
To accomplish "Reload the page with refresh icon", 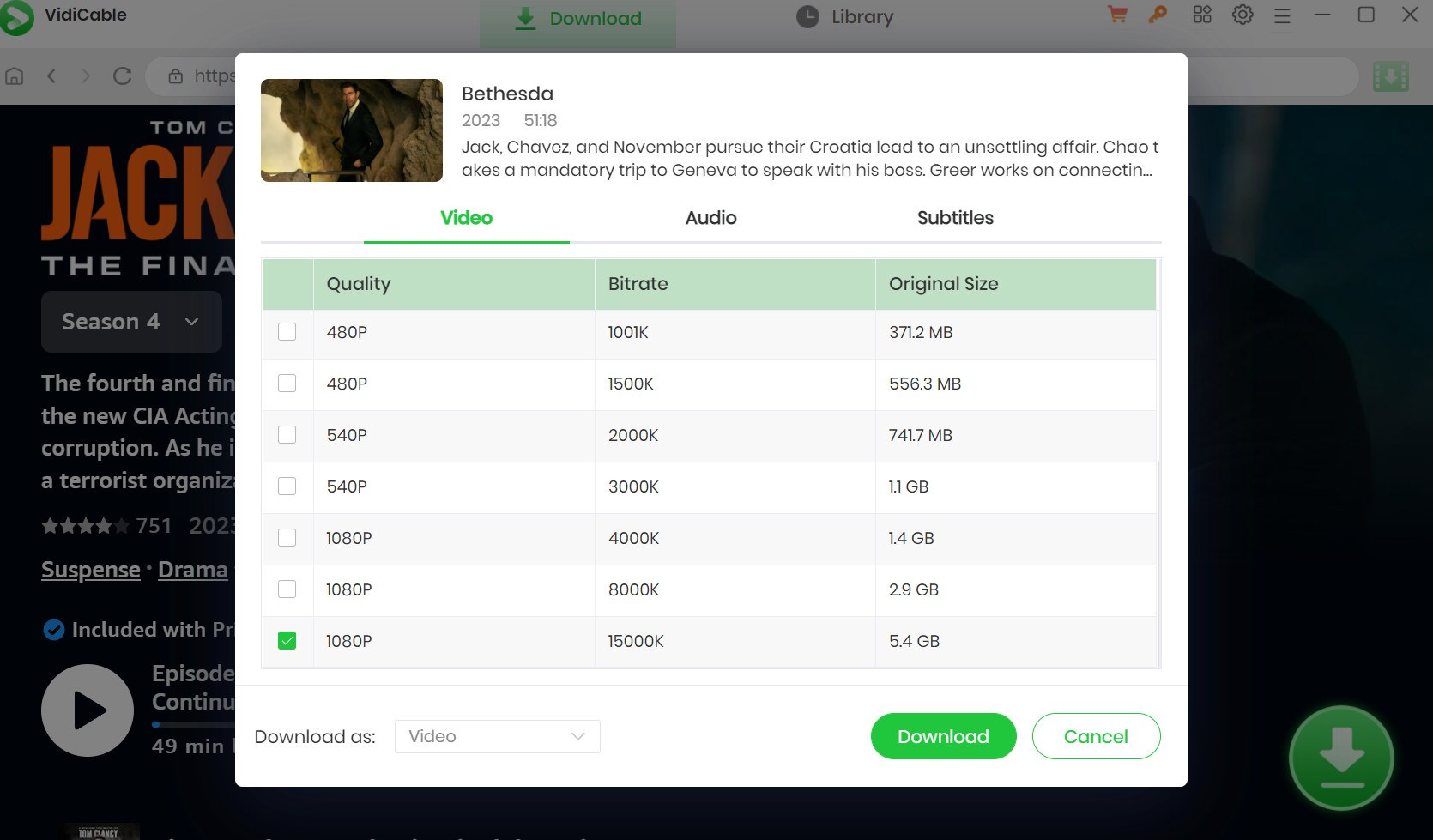I will pyautogui.click(x=123, y=76).
